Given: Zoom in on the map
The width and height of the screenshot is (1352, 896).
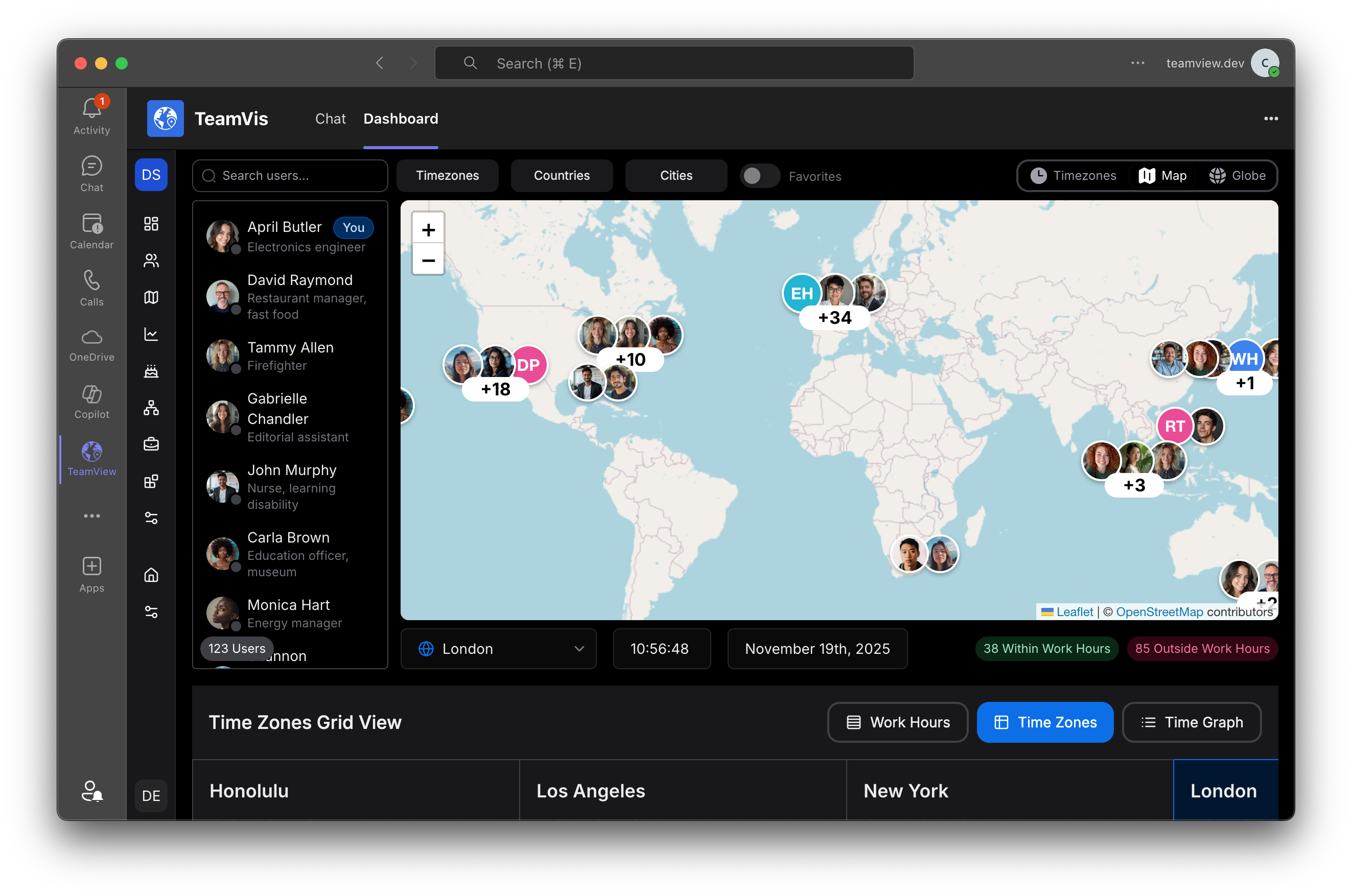Looking at the screenshot, I should pyautogui.click(x=428, y=230).
